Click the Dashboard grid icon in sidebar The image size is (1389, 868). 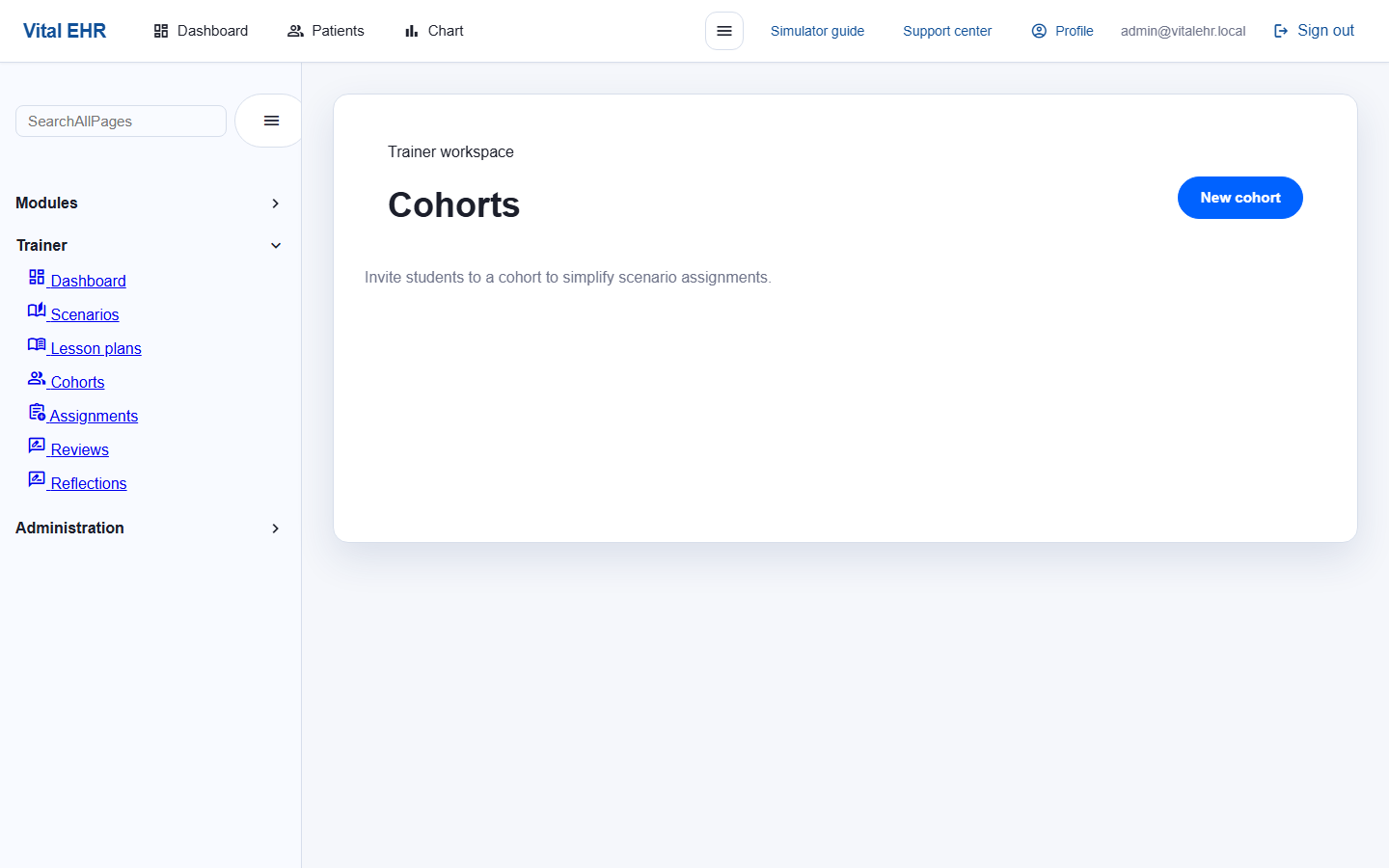[x=37, y=278]
